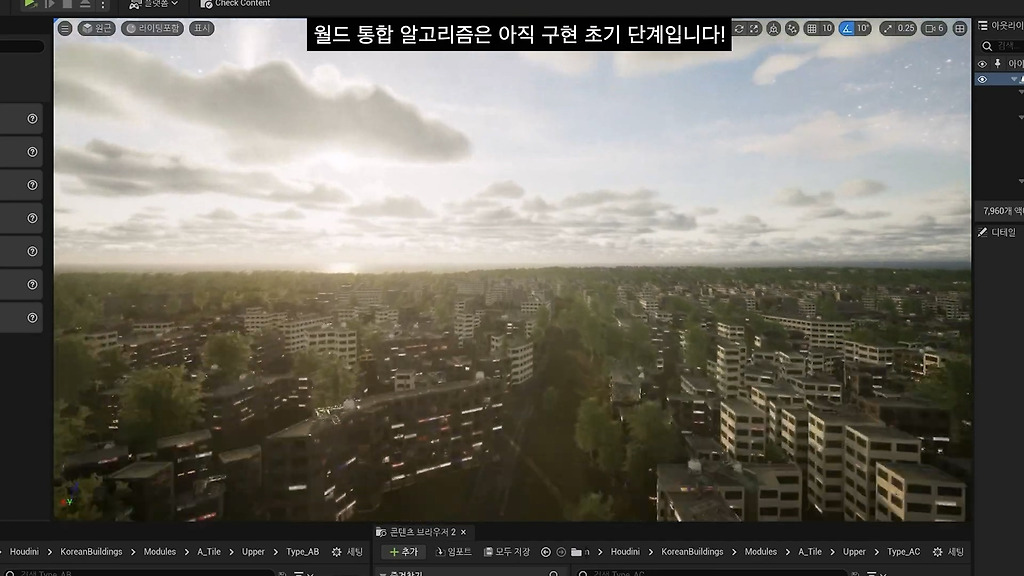Viewport: 1024px width, 576px height.
Task: Click the green Play button in toolbar
Action: pos(29,3)
